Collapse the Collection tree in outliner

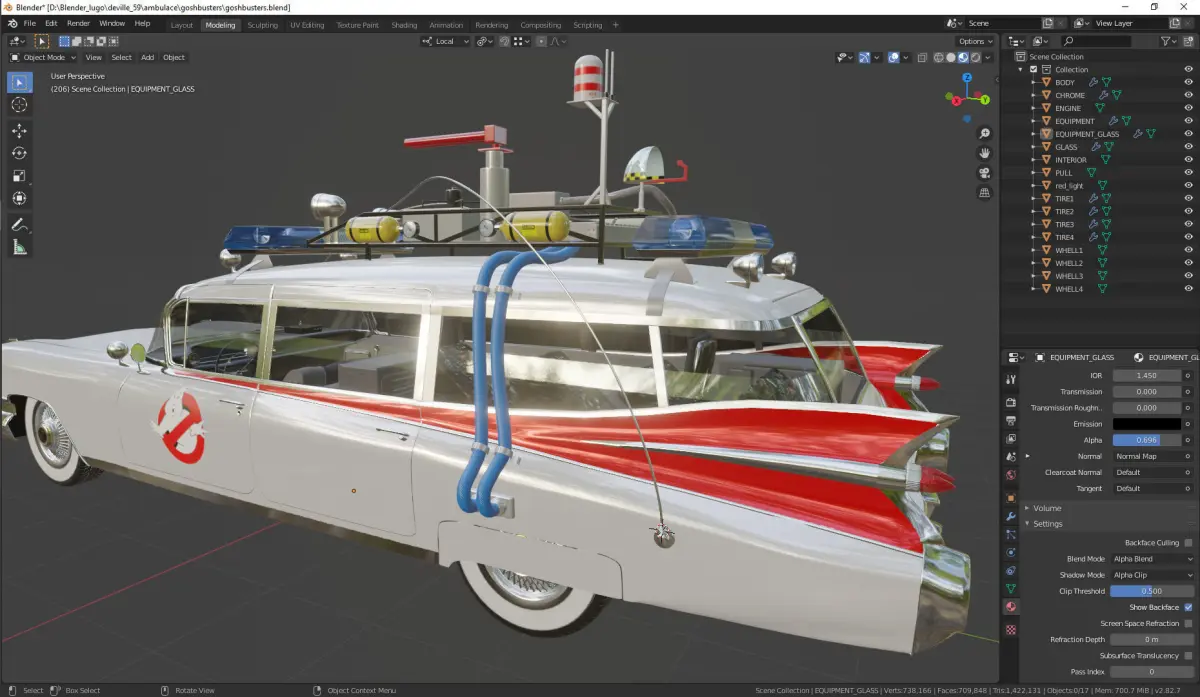click(1021, 70)
